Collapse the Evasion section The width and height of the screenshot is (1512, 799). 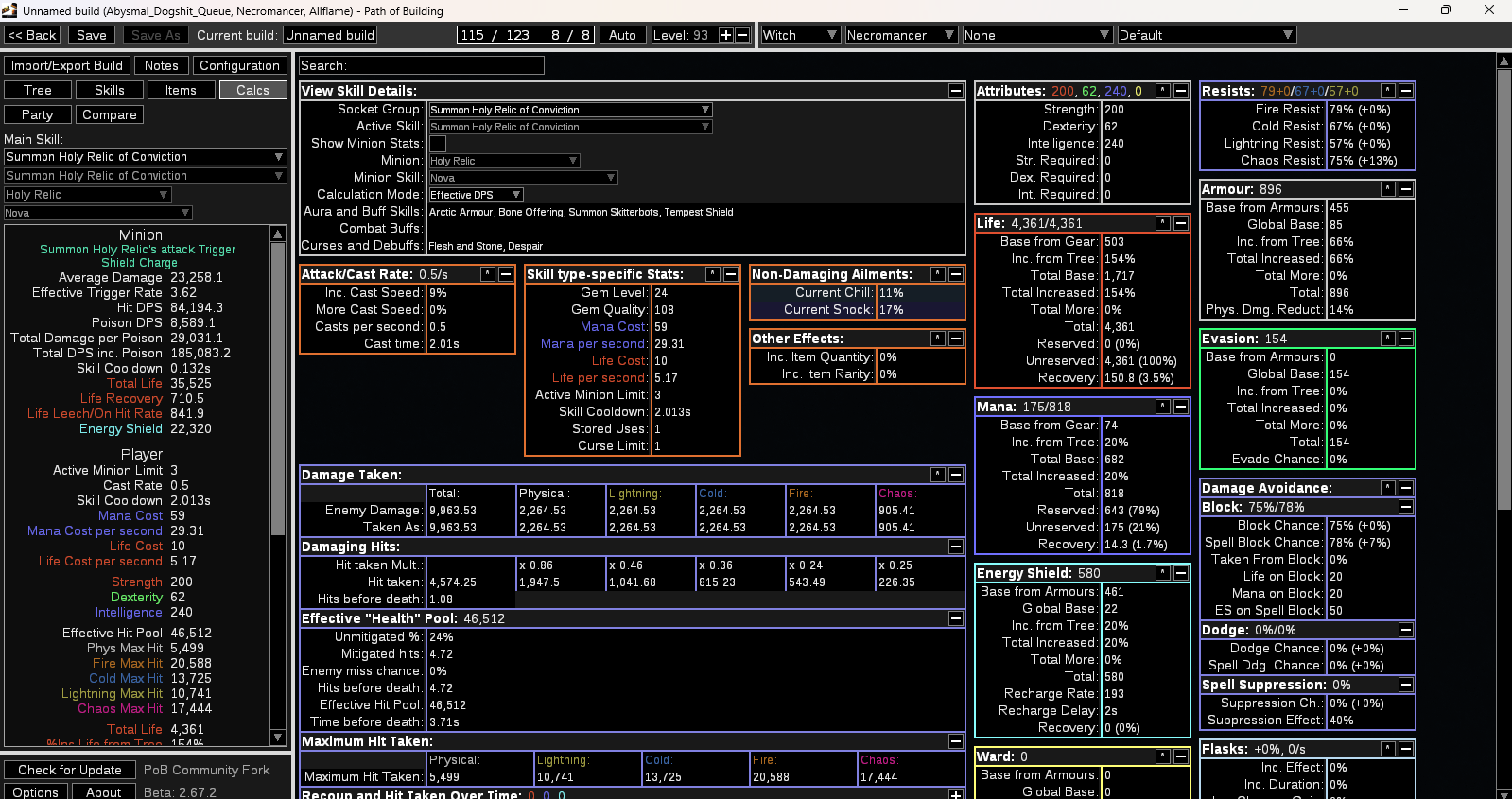1406,339
